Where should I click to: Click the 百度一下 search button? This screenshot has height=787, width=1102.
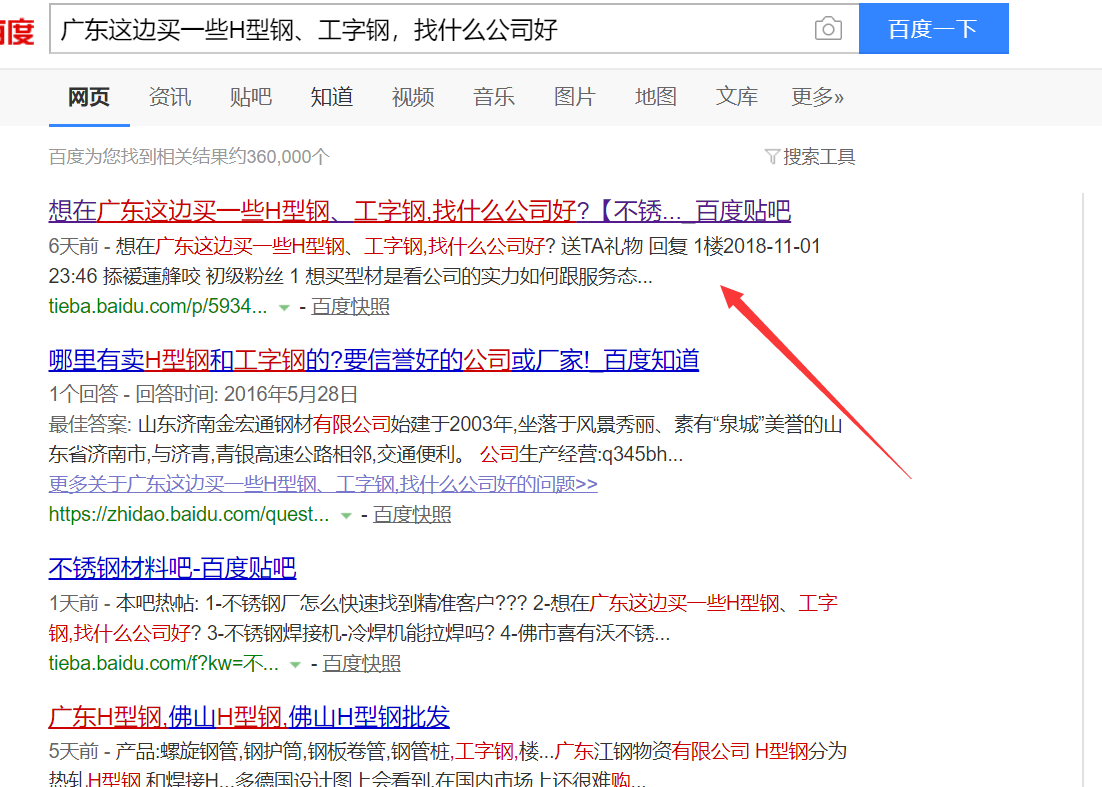click(x=933, y=29)
